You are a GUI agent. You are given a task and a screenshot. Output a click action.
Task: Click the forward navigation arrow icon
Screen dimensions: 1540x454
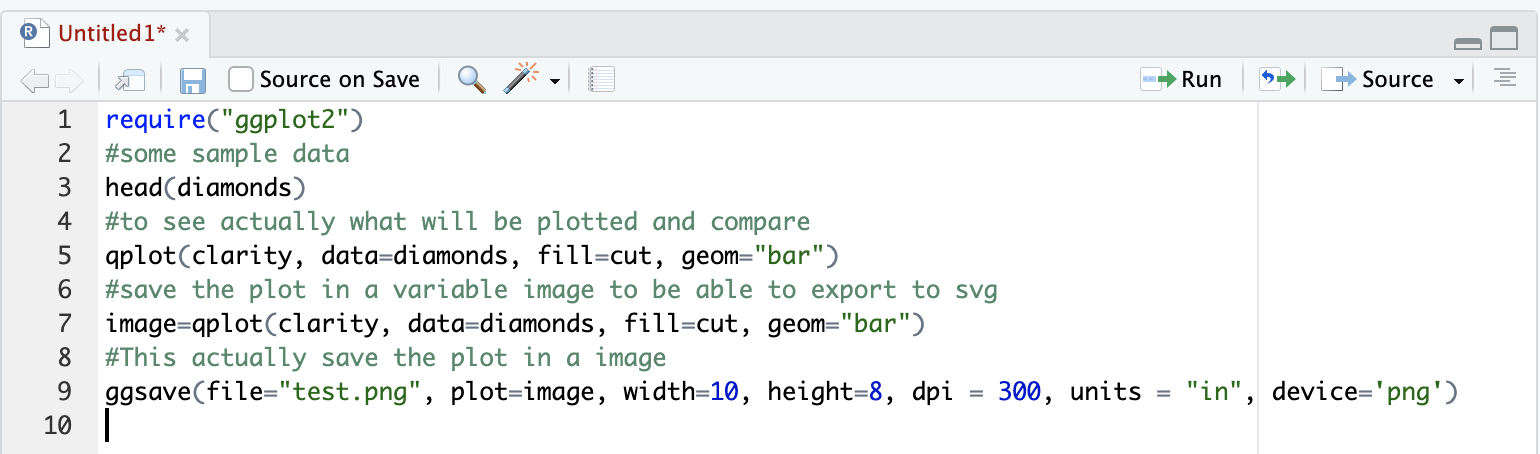coord(69,80)
